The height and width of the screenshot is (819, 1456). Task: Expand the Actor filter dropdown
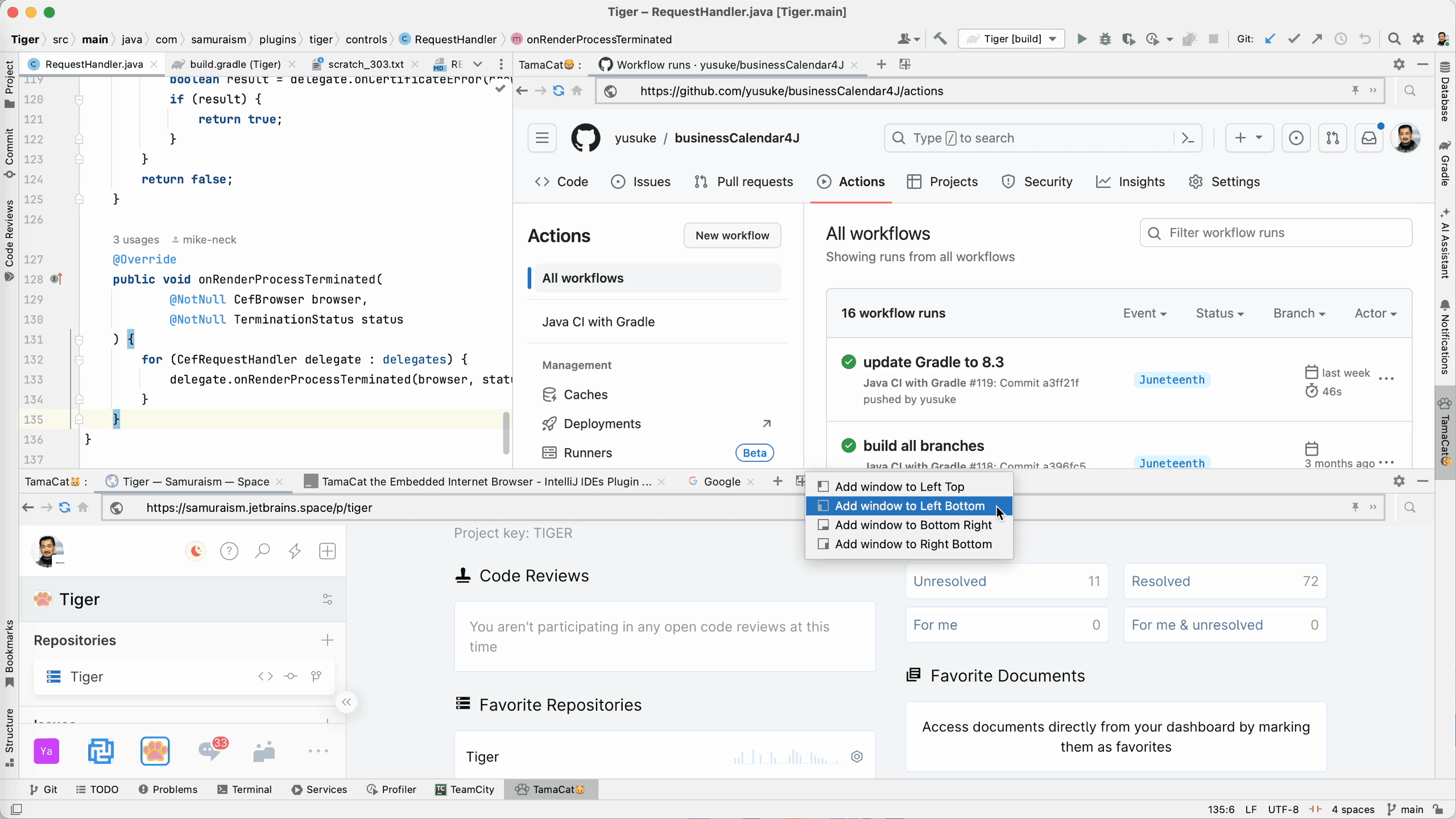[1375, 313]
